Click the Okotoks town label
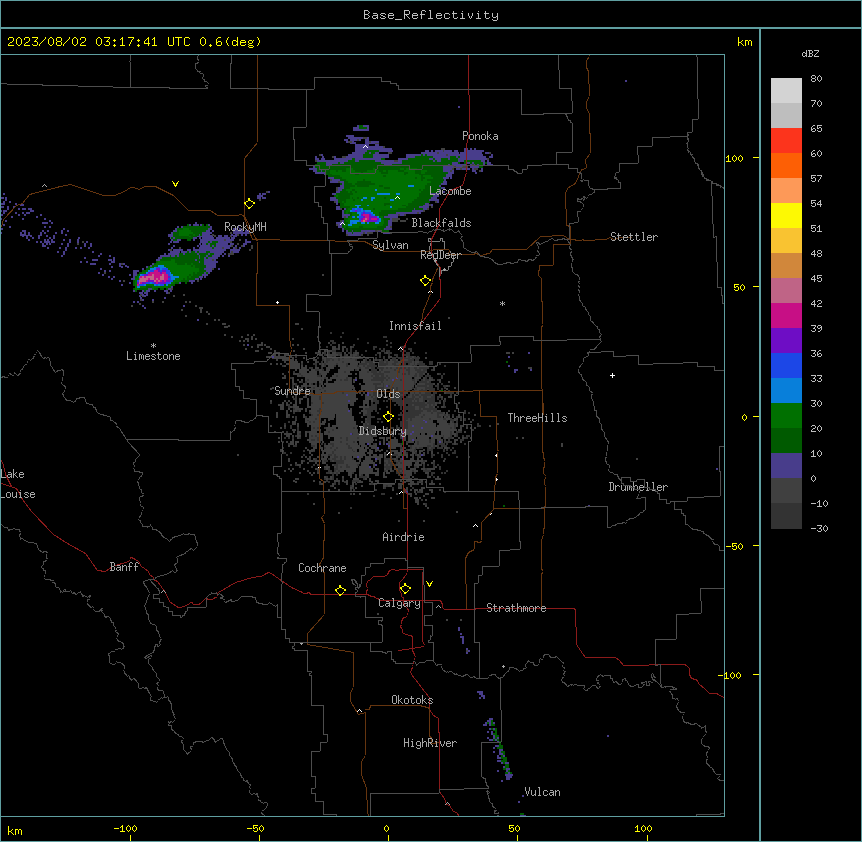Screen dimensions: 862x842 412,700
